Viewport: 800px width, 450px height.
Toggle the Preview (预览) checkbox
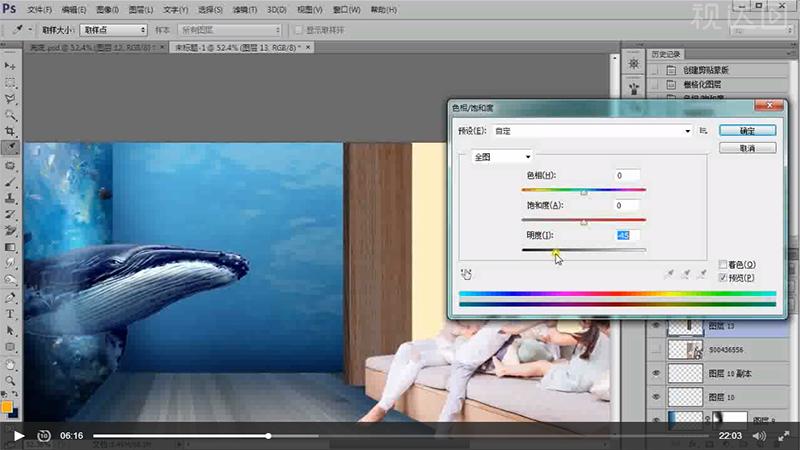pos(722,278)
